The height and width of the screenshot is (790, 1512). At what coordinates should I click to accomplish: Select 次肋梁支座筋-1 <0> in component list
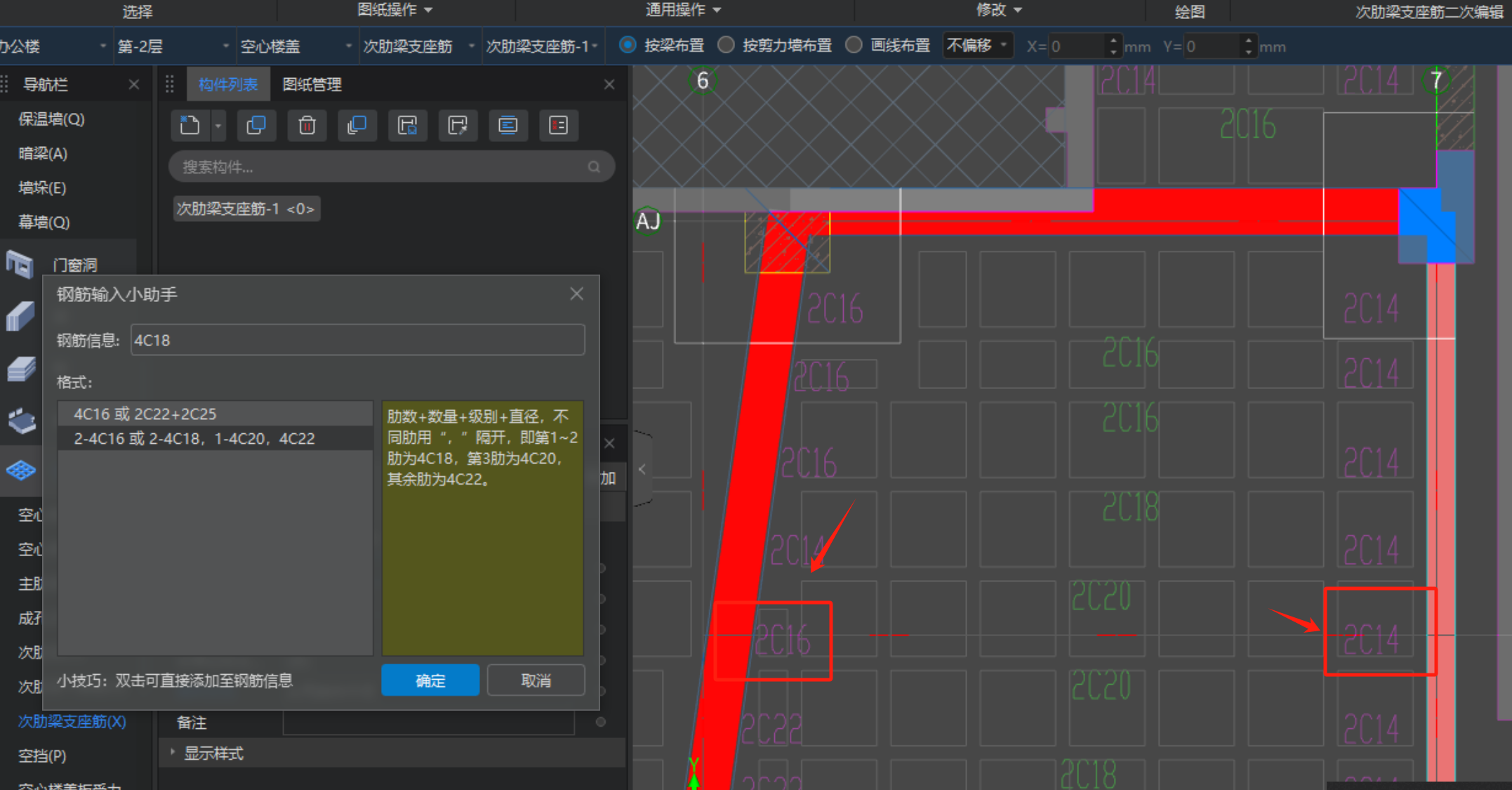pos(246,209)
